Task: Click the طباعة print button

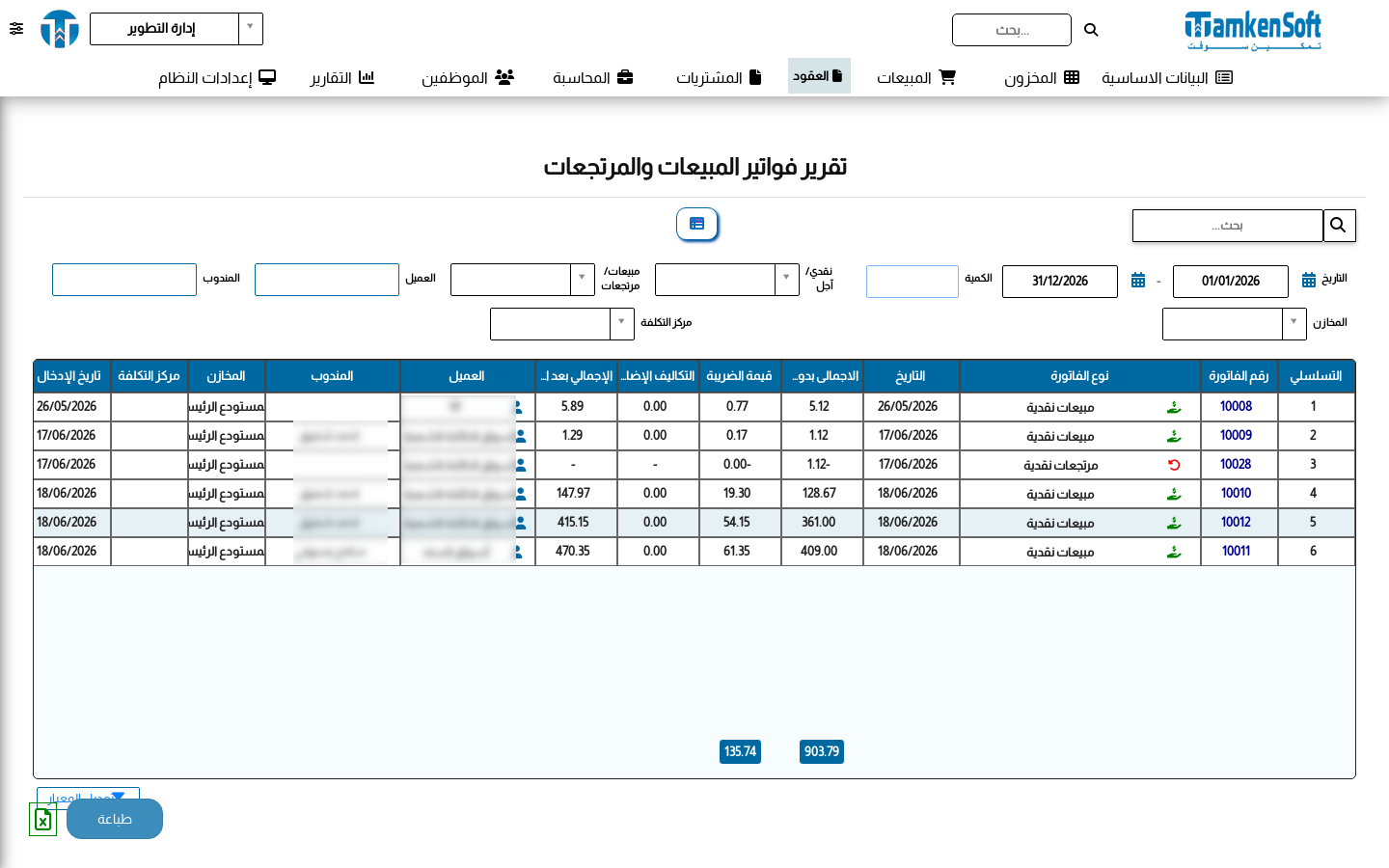Action: click(x=115, y=819)
